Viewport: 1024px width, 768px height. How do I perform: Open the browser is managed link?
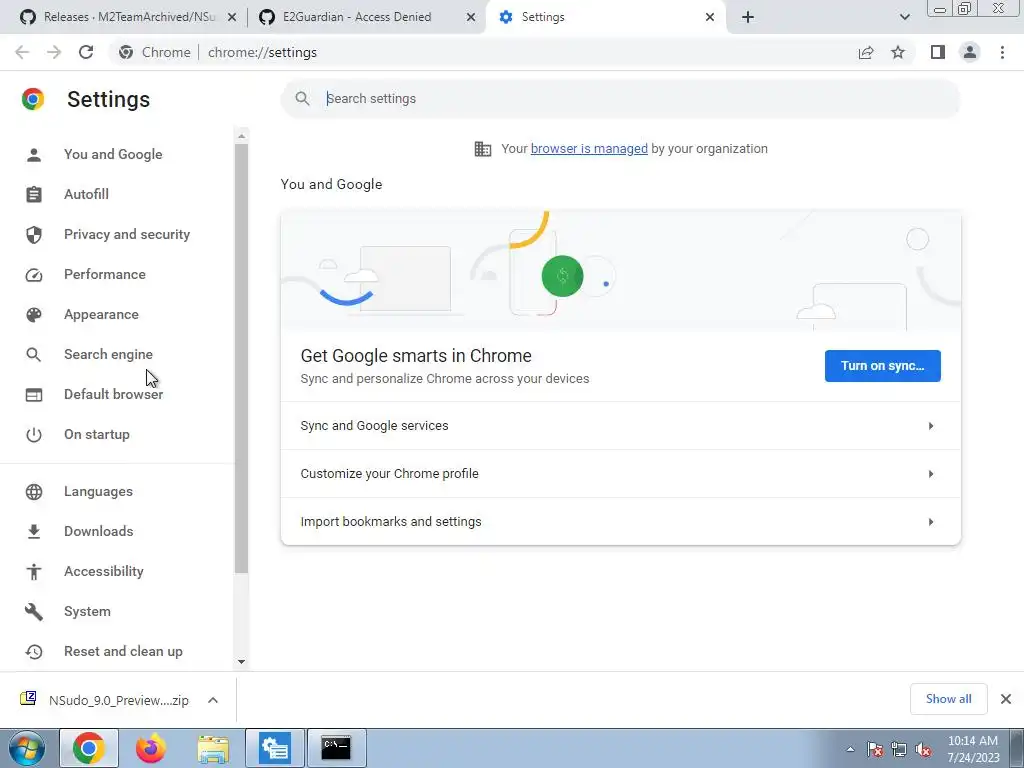point(589,149)
